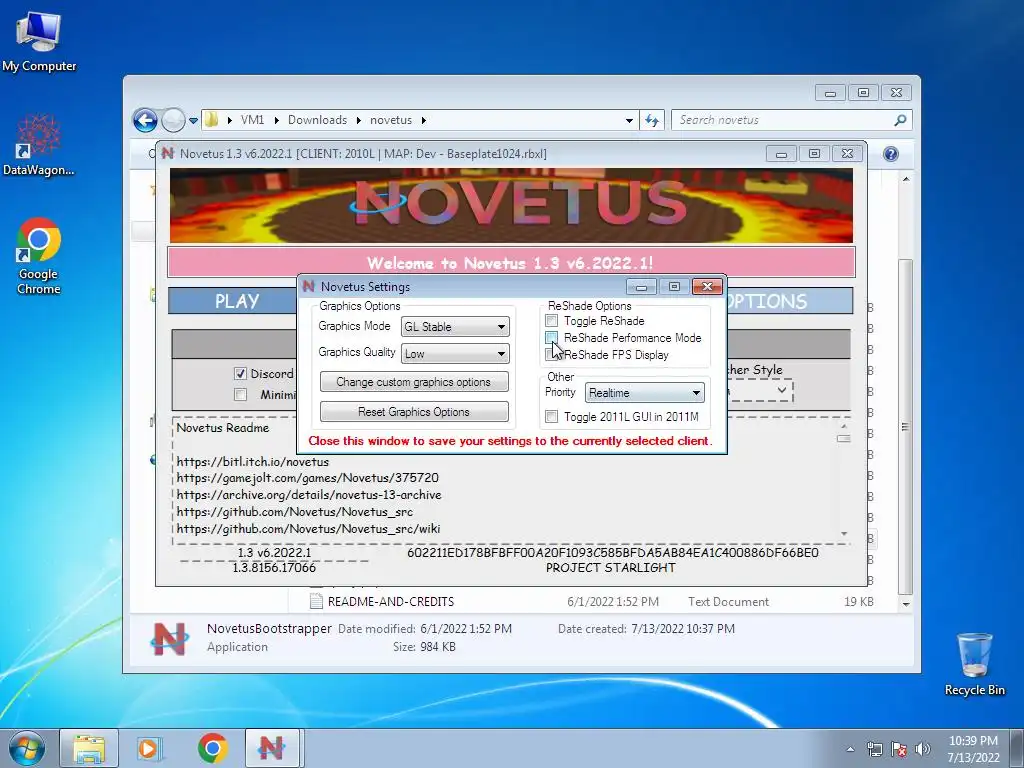Click the Novetus banner image
Image resolution: width=1024 pixels, height=768 pixels.
click(511, 206)
